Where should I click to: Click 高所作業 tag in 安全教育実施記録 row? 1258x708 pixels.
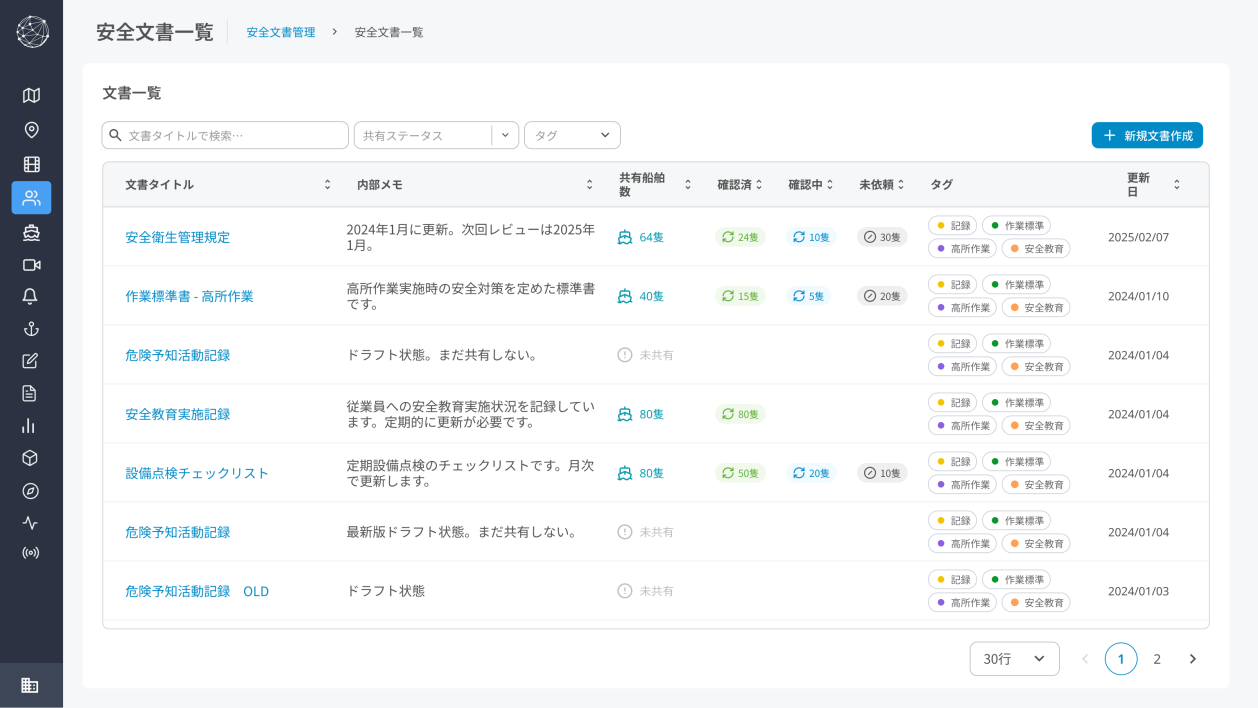click(962, 425)
